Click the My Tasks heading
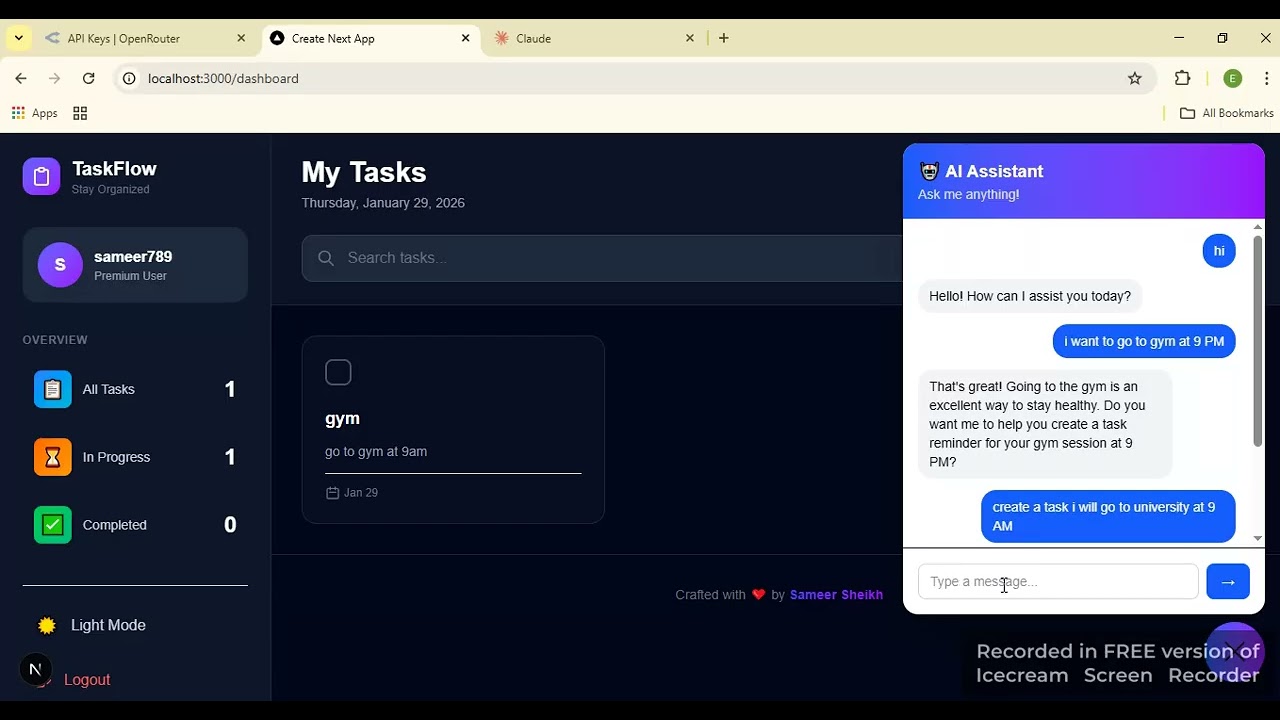This screenshot has width=1280, height=720. (364, 172)
